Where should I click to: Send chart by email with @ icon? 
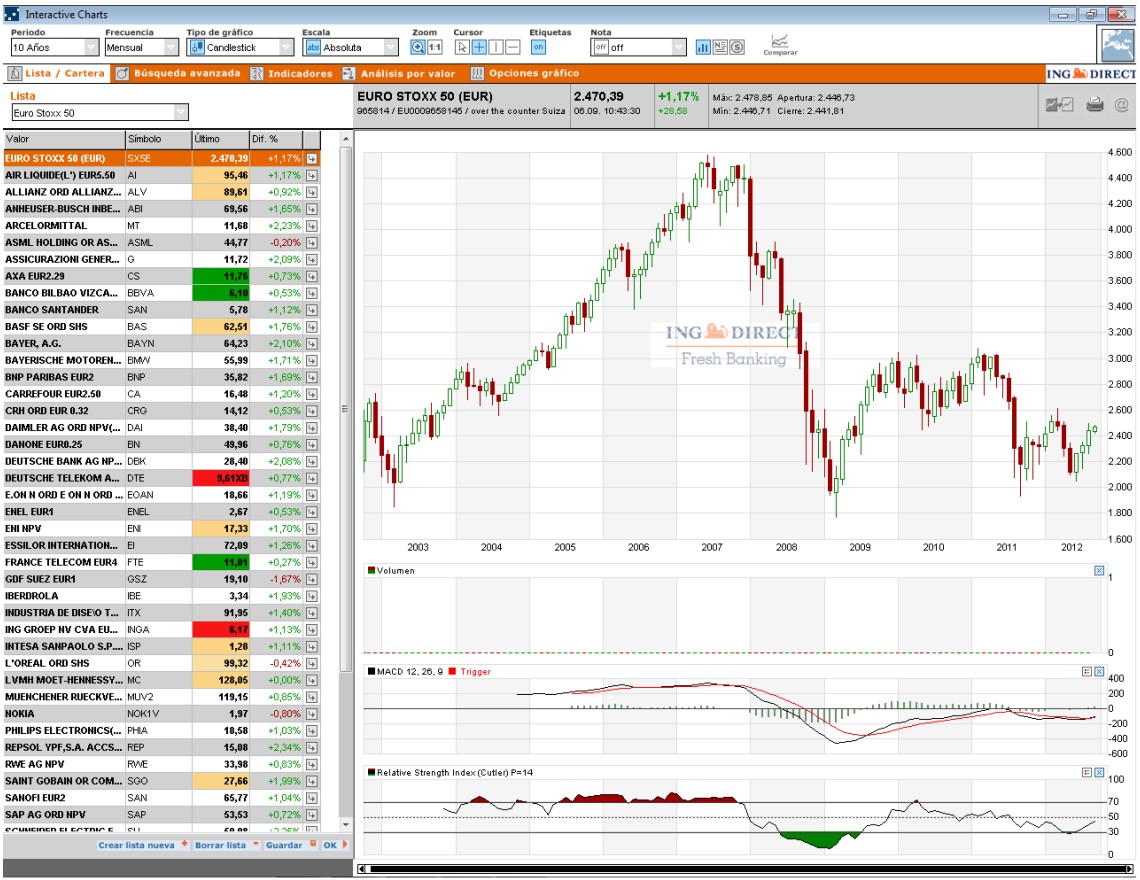coord(1122,105)
